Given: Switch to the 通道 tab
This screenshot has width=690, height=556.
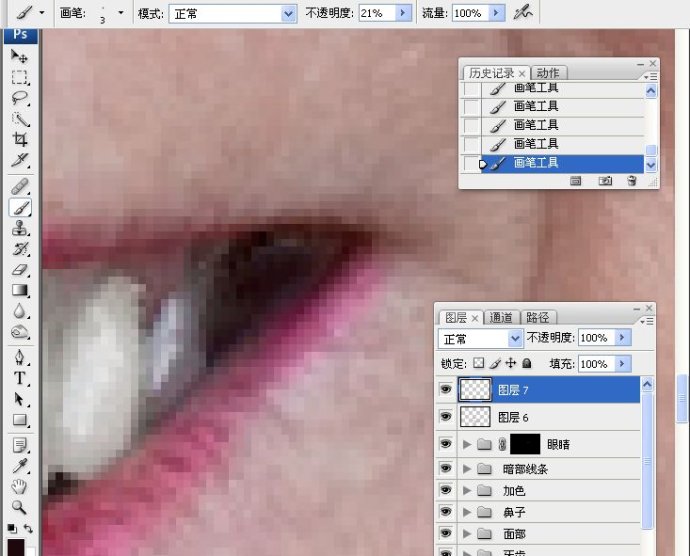Looking at the screenshot, I should [501, 317].
